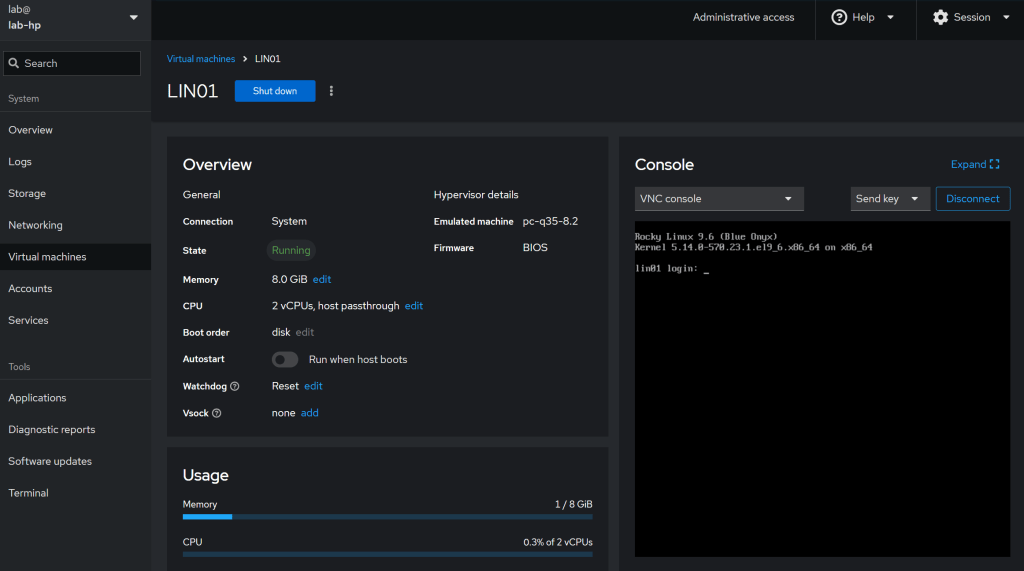Viewport: 1024px width, 571px height.
Task: Click the Session gear icon
Action: (x=940, y=17)
